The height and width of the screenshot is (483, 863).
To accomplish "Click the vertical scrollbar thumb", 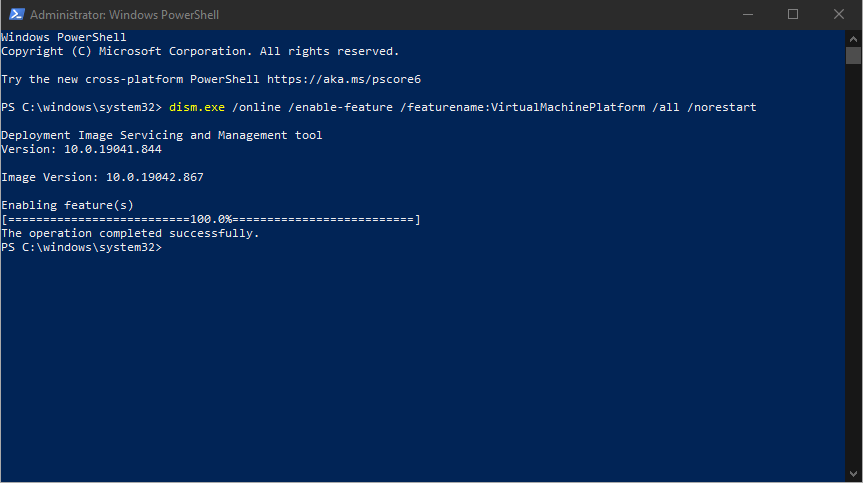I will coord(853,56).
